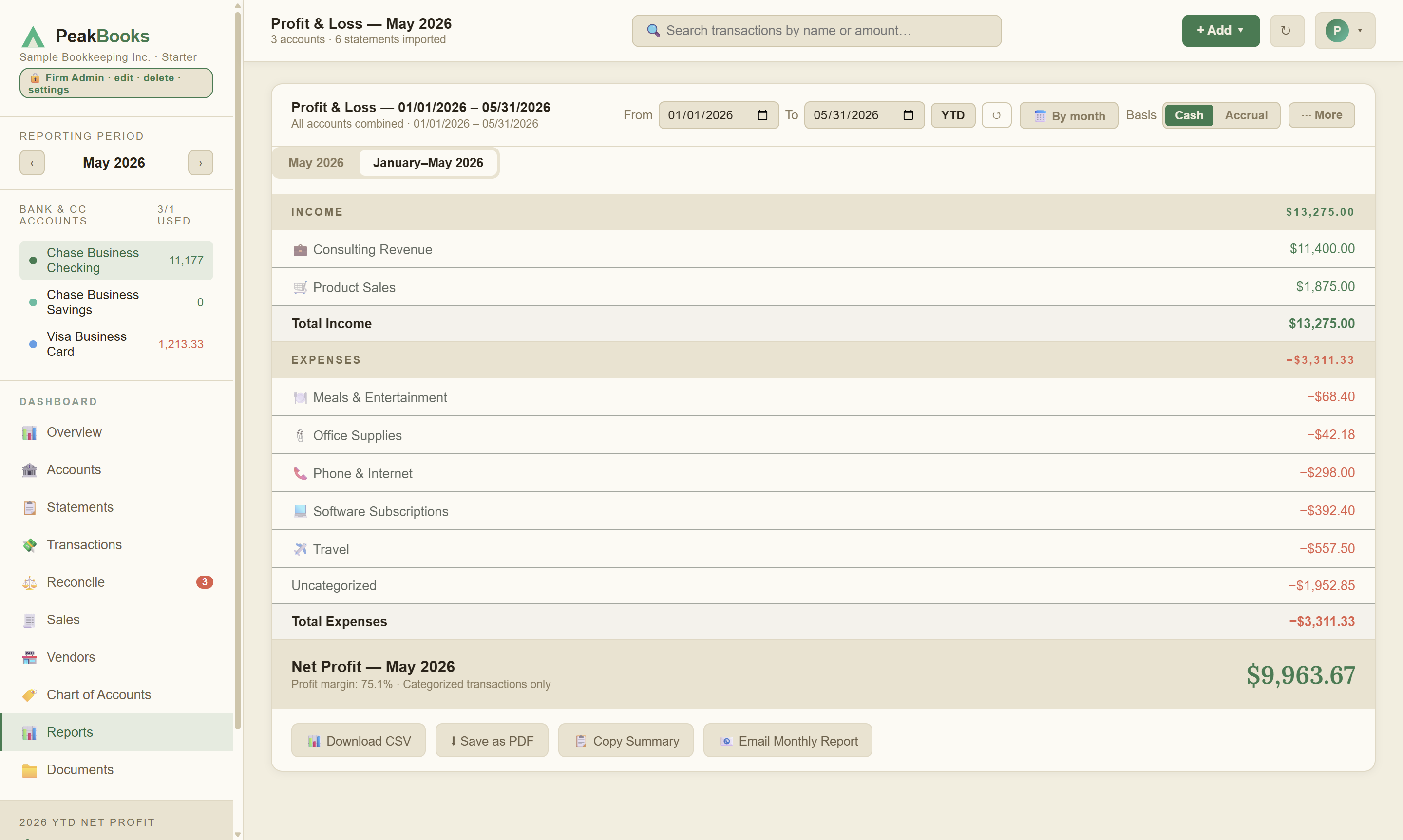Click the search magnifier icon

coord(653,31)
